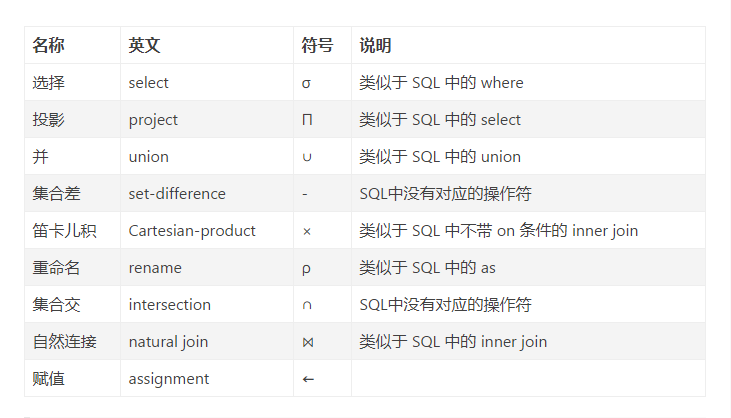The image size is (731, 418).
Task: Click the 'assignment' English cell
Action: pos(169,379)
